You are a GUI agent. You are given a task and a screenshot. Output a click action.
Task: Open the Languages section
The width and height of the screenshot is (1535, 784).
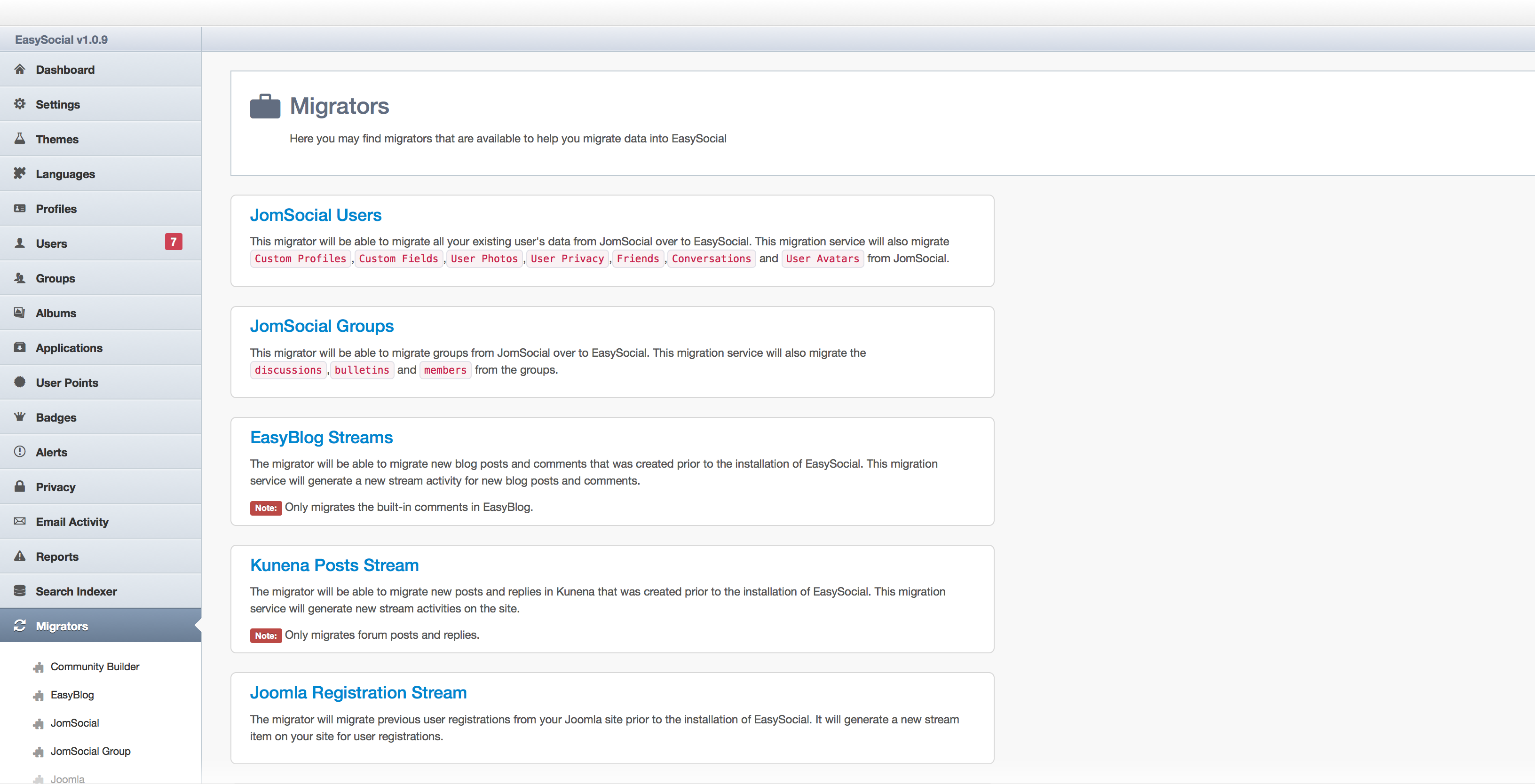[101, 173]
